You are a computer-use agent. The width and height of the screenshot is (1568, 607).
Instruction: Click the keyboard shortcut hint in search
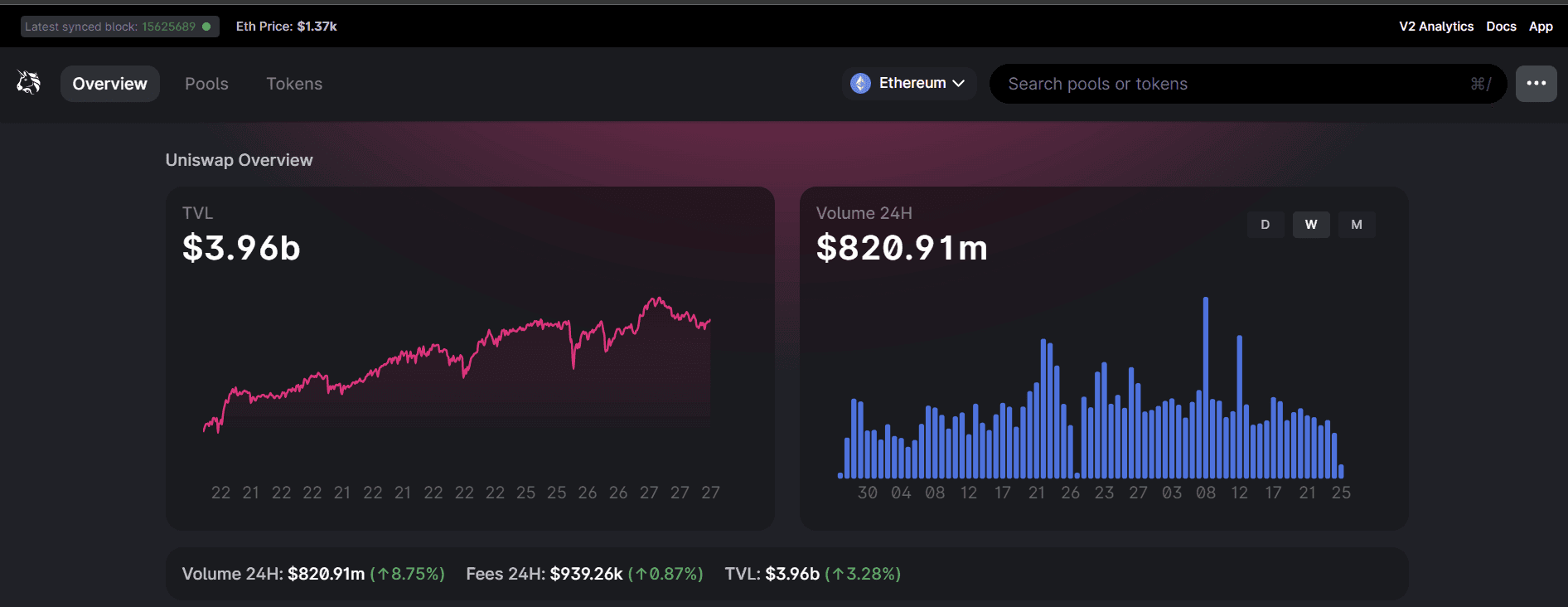(1480, 84)
